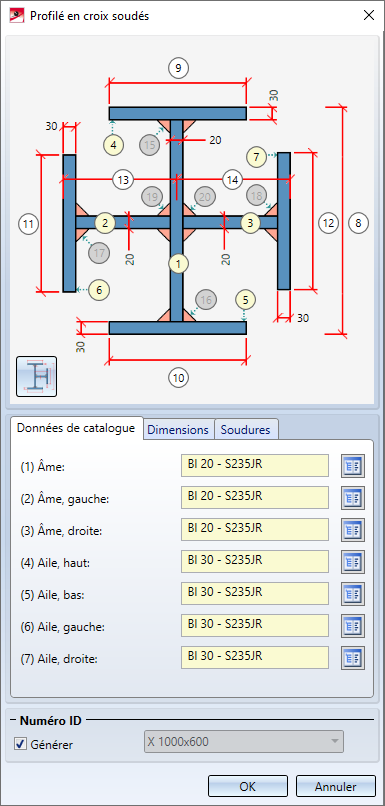
Task: Click dimension marker 9 above top flange
Action: pos(178,68)
